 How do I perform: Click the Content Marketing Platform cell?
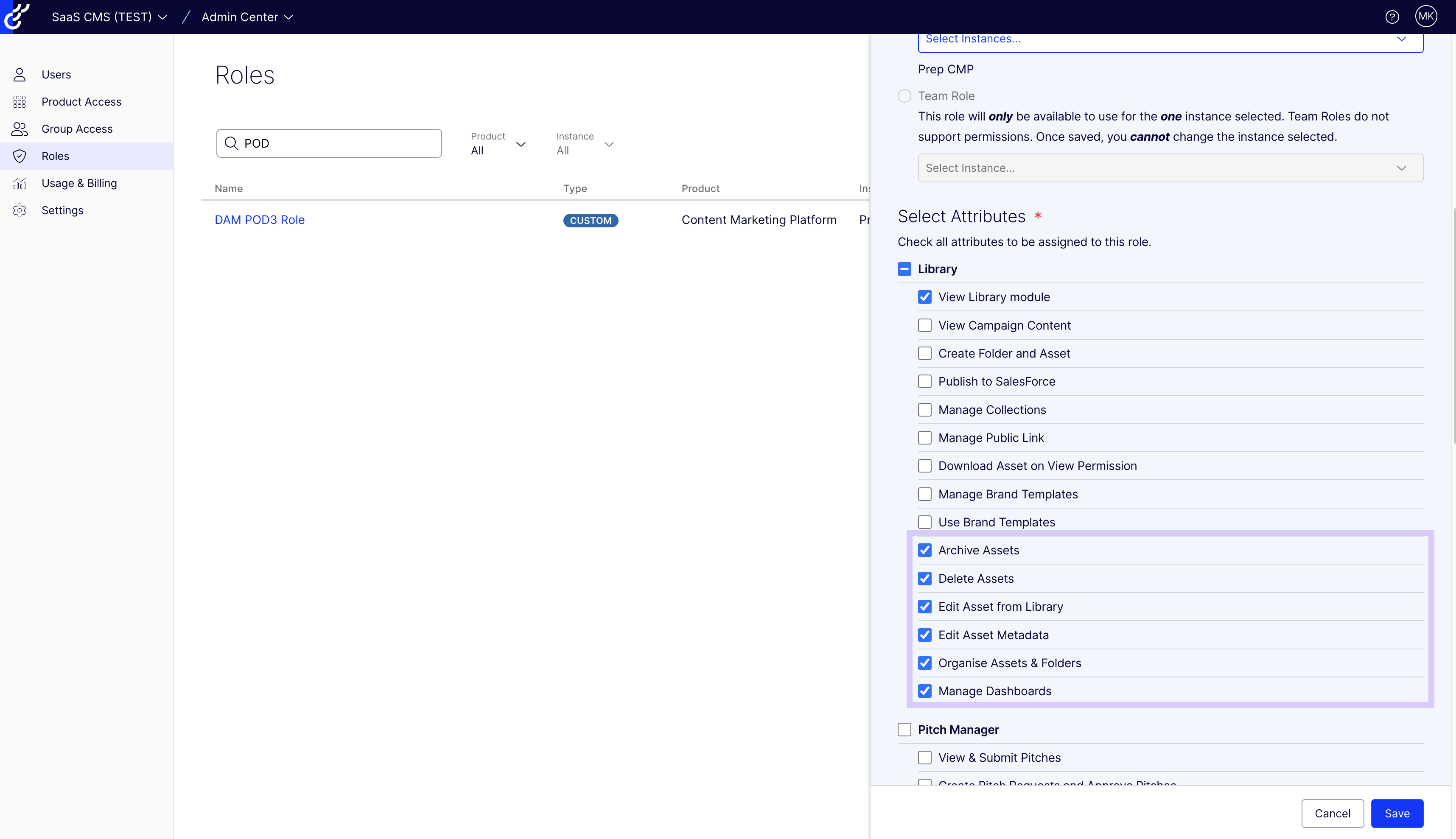(759, 220)
